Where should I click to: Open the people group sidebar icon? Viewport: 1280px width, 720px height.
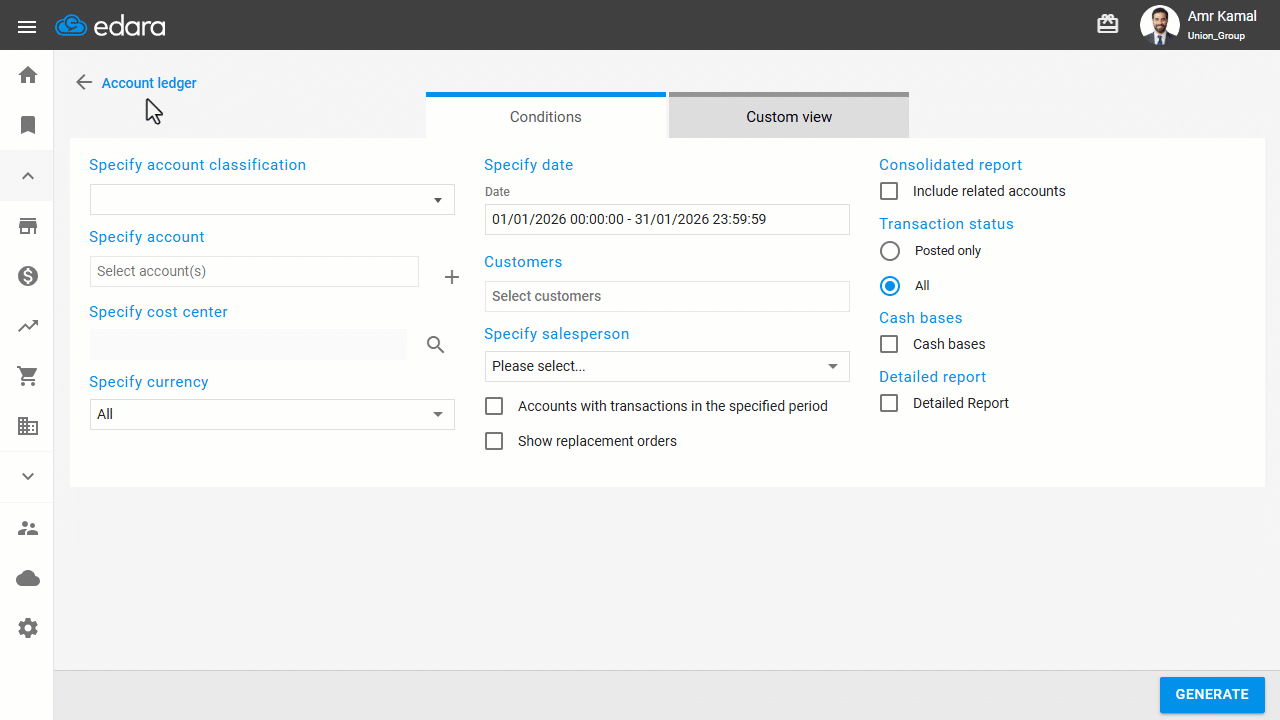[28, 528]
